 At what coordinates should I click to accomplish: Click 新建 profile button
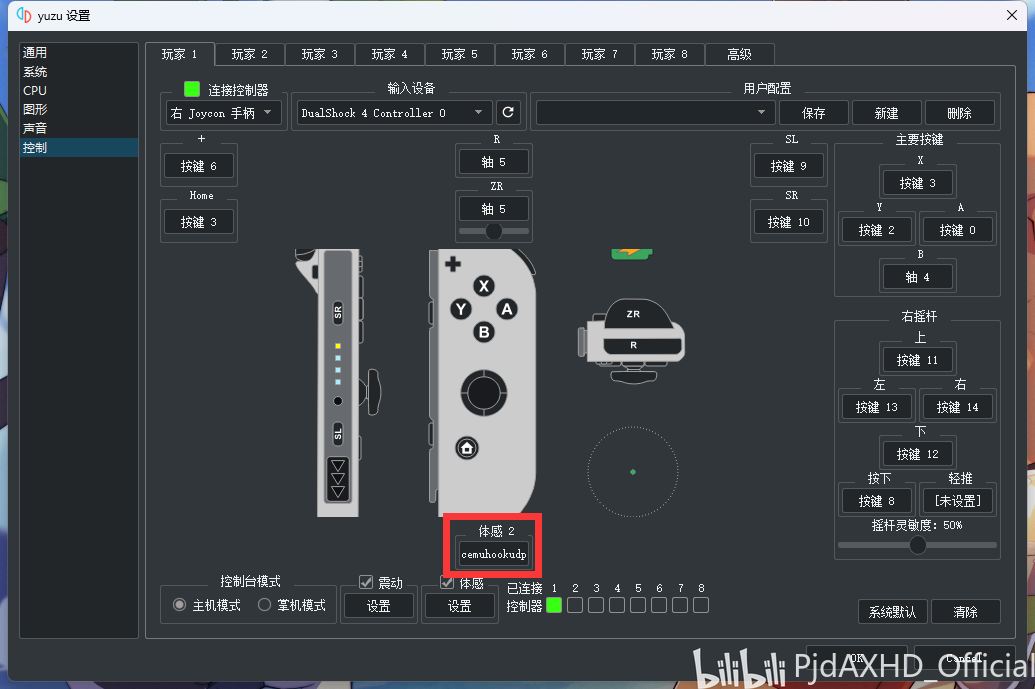[886, 113]
